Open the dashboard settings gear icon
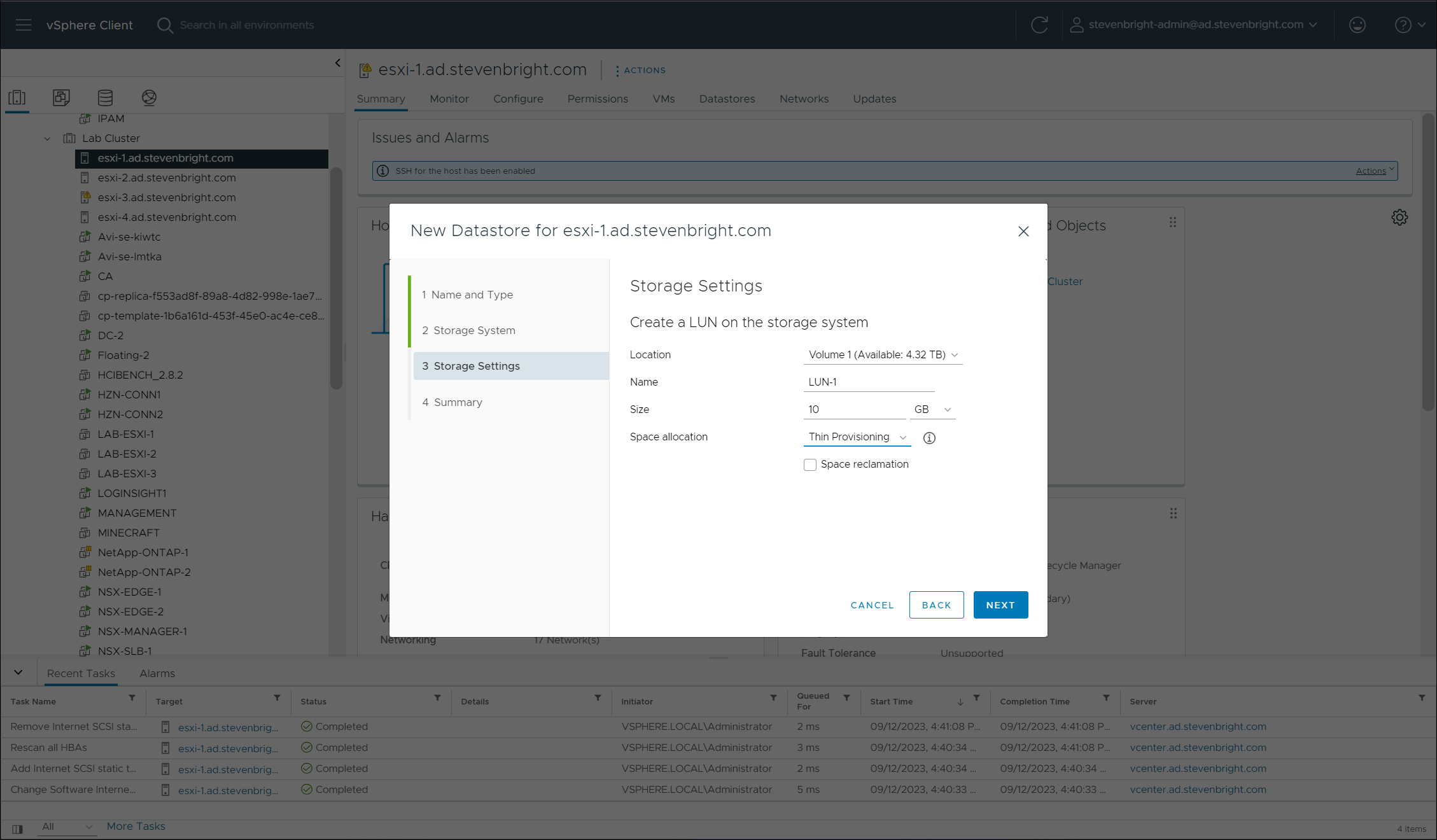This screenshot has width=1437, height=840. tap(1399, 218)
